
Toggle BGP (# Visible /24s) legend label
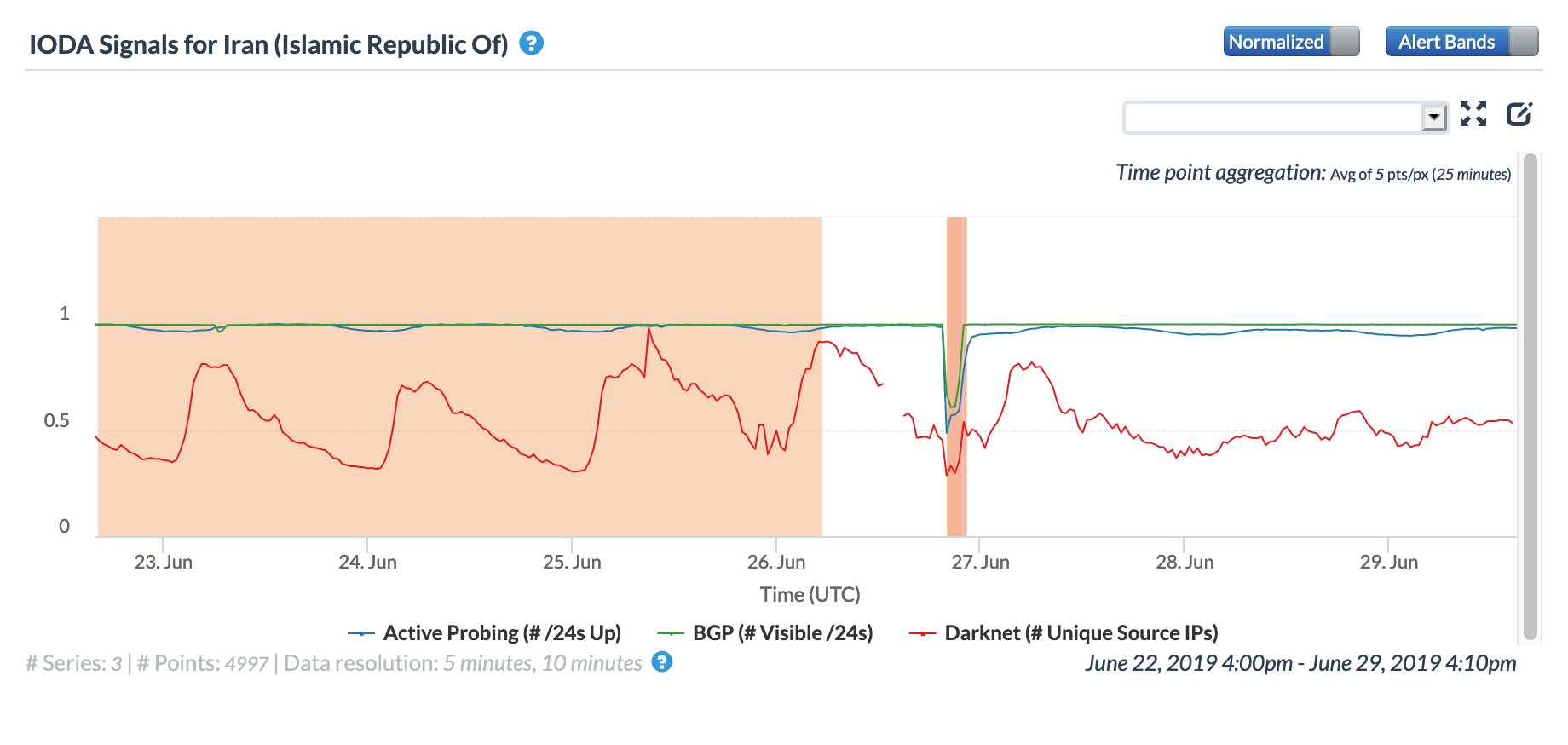coord(782,633)
